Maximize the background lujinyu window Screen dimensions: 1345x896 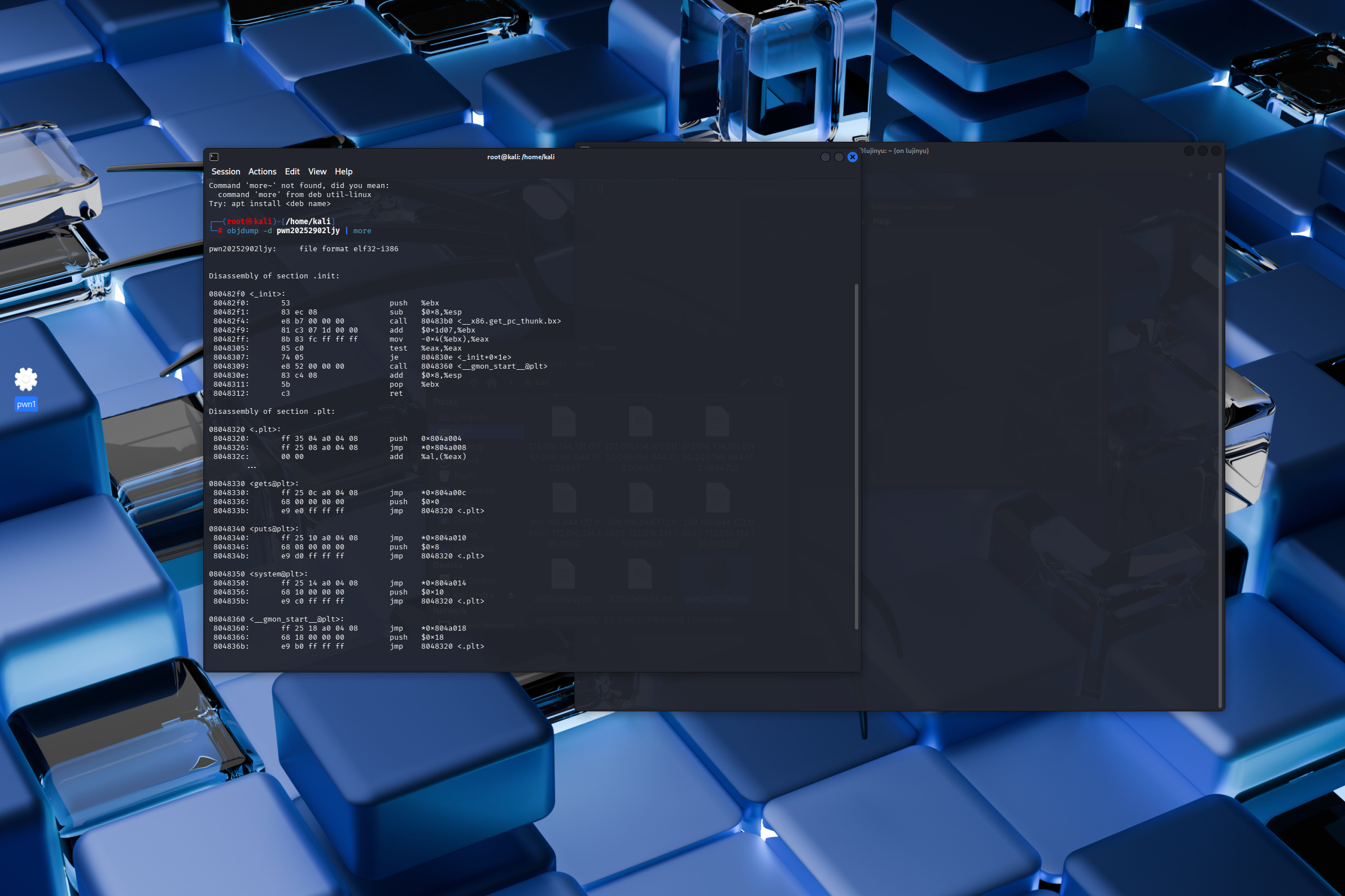pyautogui.click(x=1202, y=151)
